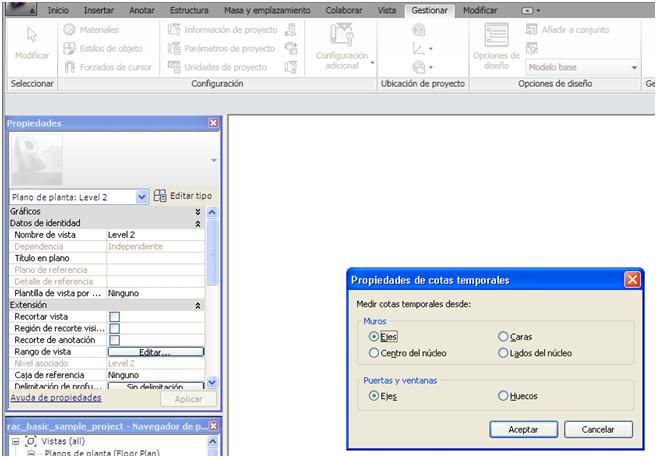Open the Plano de planta dropdown
657x458 pixels.
tap(141, 197)
